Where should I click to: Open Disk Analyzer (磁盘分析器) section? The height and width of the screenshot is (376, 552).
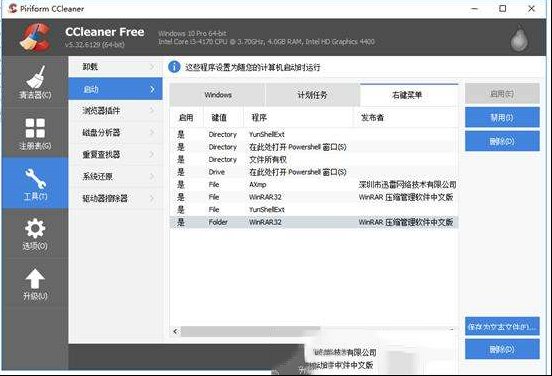115,132
